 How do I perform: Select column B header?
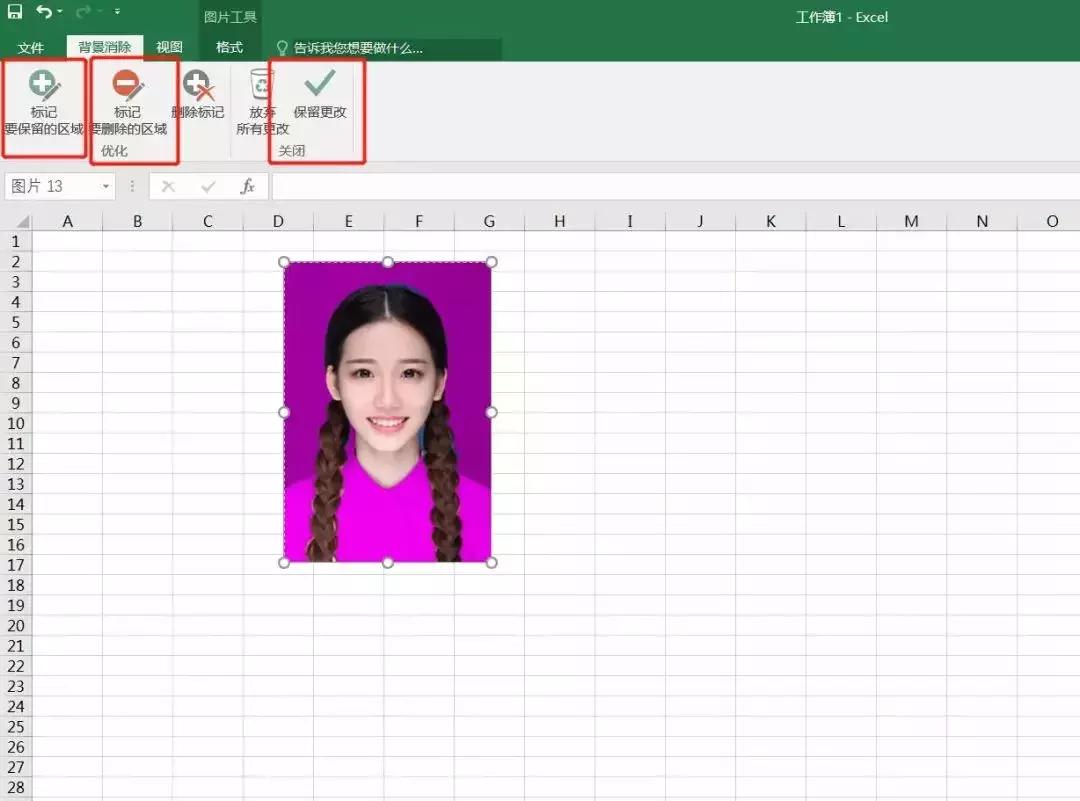(138, 221)
